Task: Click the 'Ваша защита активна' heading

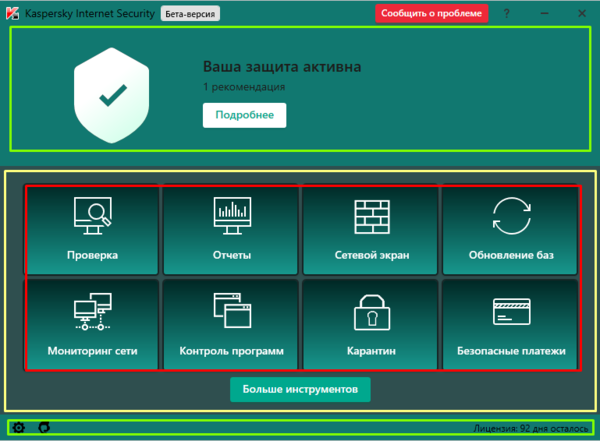Action: coord(282,67)
